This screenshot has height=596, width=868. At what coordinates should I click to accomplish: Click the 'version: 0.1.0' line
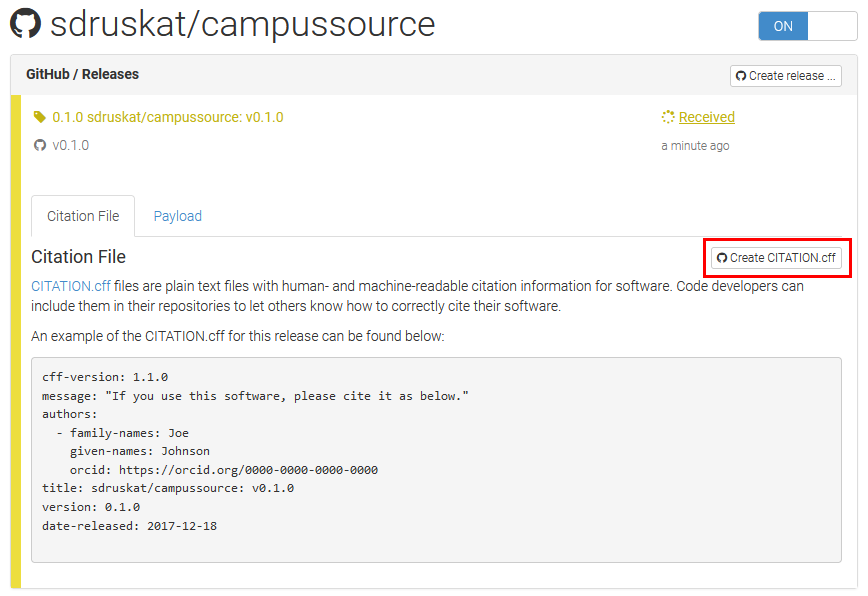pyautogui.click(x=91, y=507)
